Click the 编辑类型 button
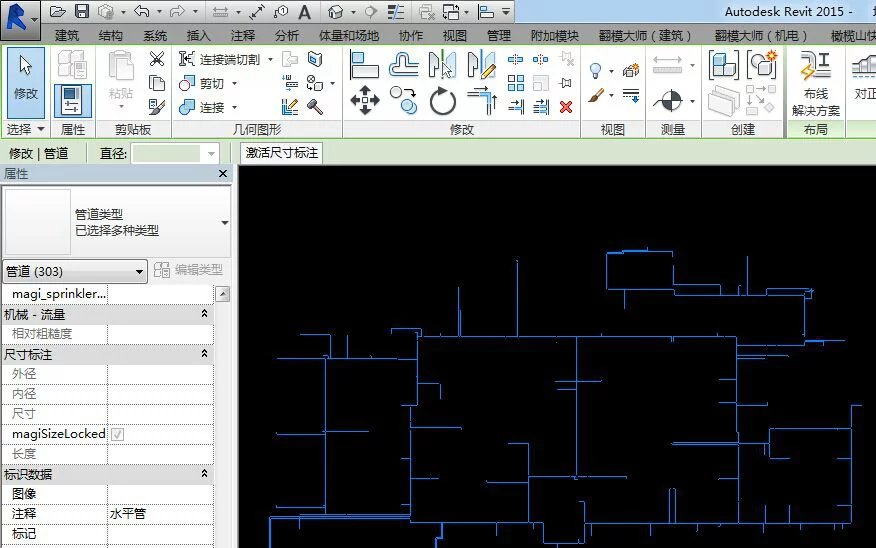This screenshot has width=876, height=548. pyautogui.click(x=189, y=270)
